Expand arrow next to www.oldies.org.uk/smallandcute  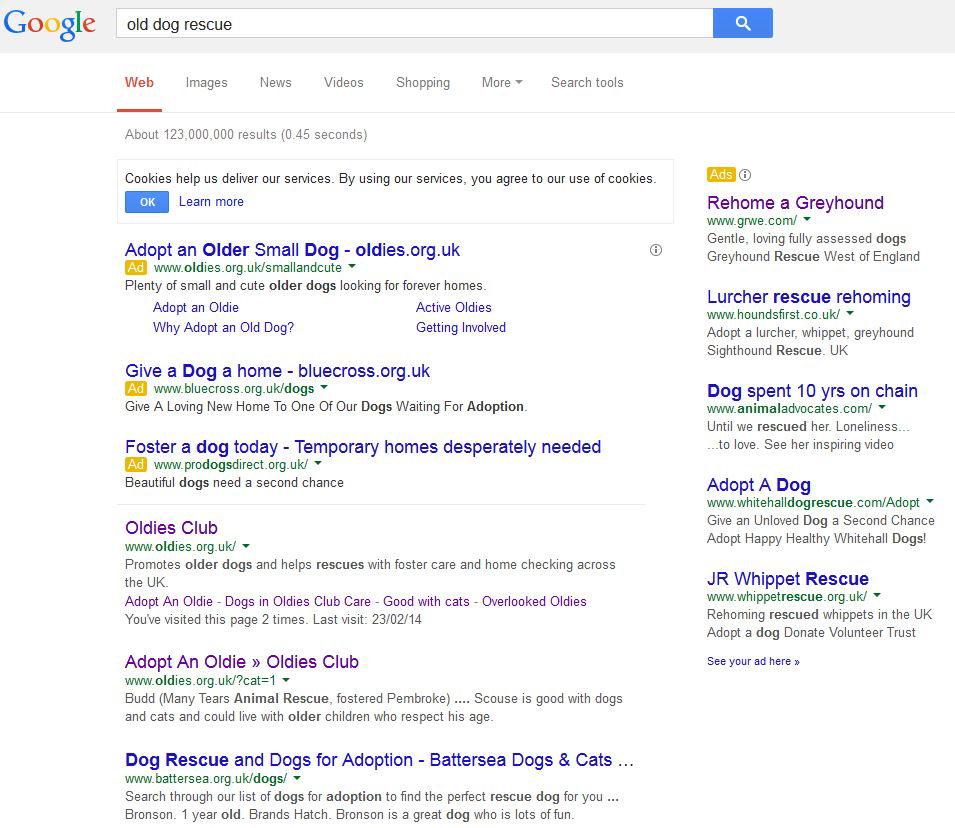(352, 266)
